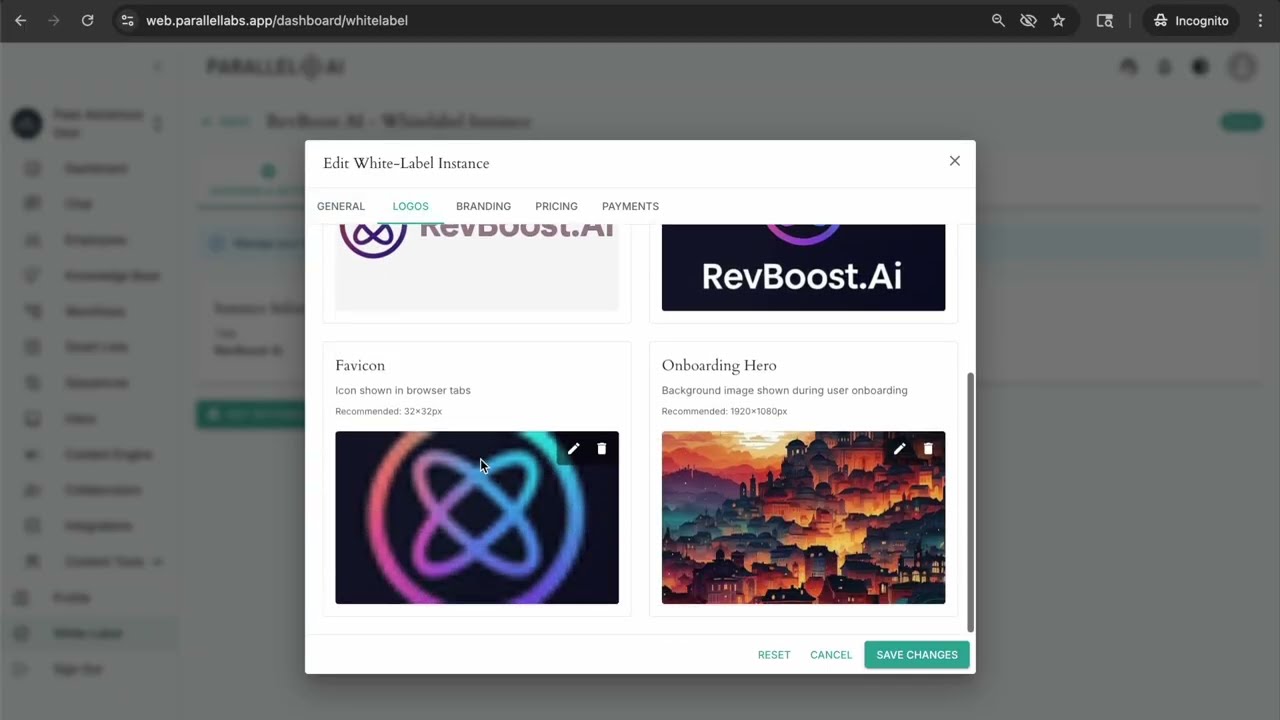Image resolution: width=1280 pixels, height=720 pixels.
Task: Click the 'Onboarding Hero' section heading
Action: 719,366
